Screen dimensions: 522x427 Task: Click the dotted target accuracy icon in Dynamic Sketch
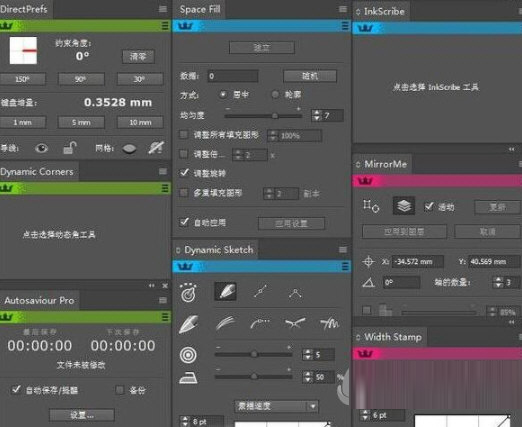click(x=188, y=293)
